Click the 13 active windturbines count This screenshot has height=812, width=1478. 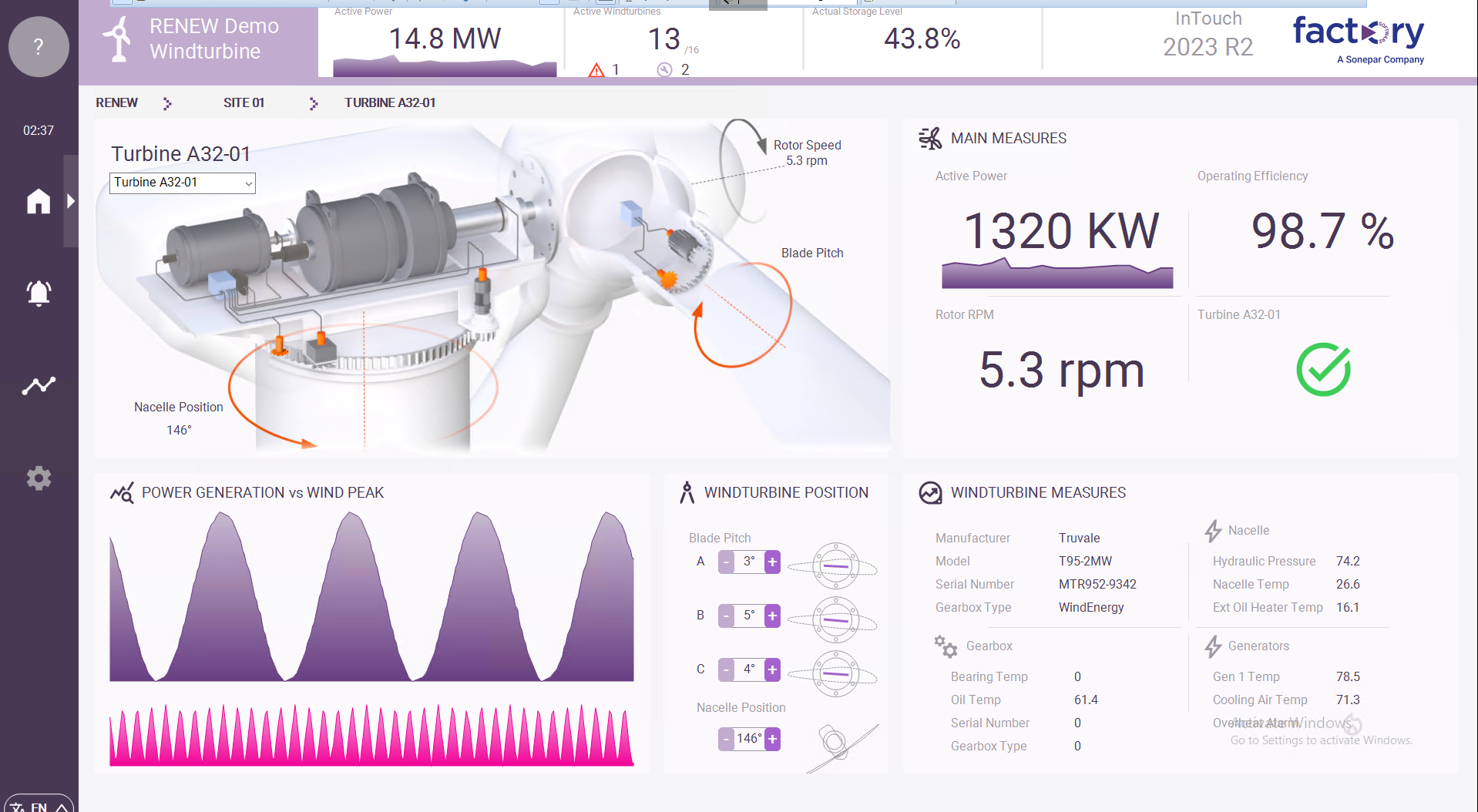663,39
